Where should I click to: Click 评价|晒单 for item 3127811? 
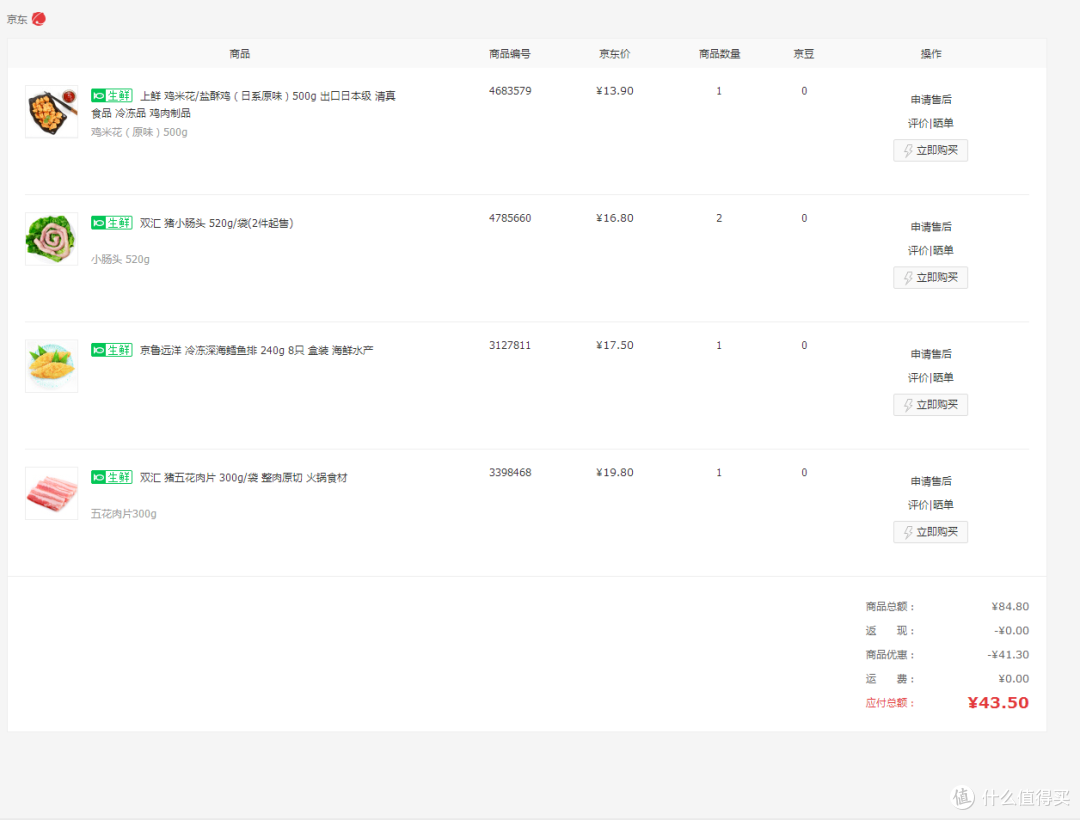(x=931, y=377)
